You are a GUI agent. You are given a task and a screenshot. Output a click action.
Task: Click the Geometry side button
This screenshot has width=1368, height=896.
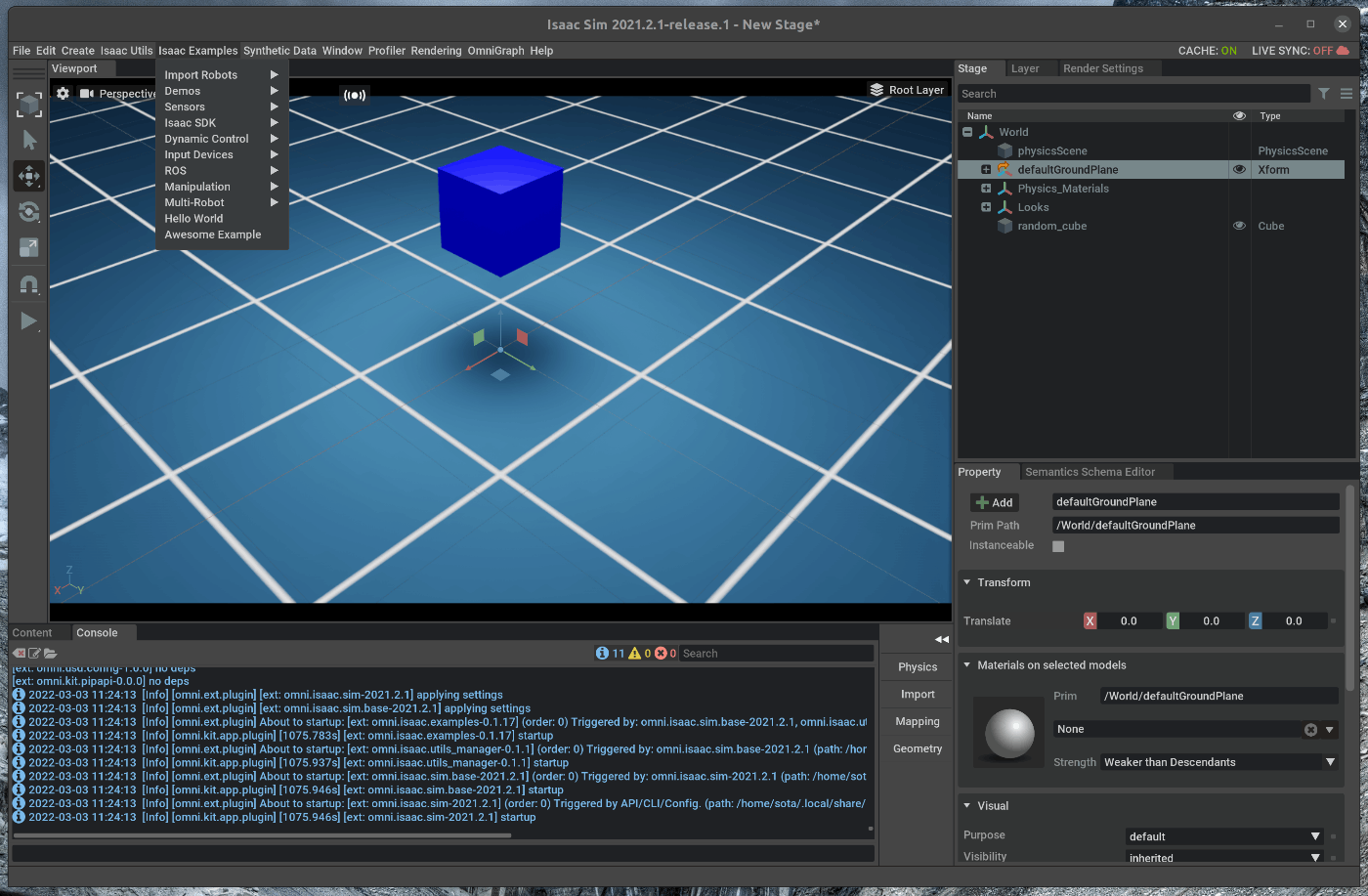918,749
